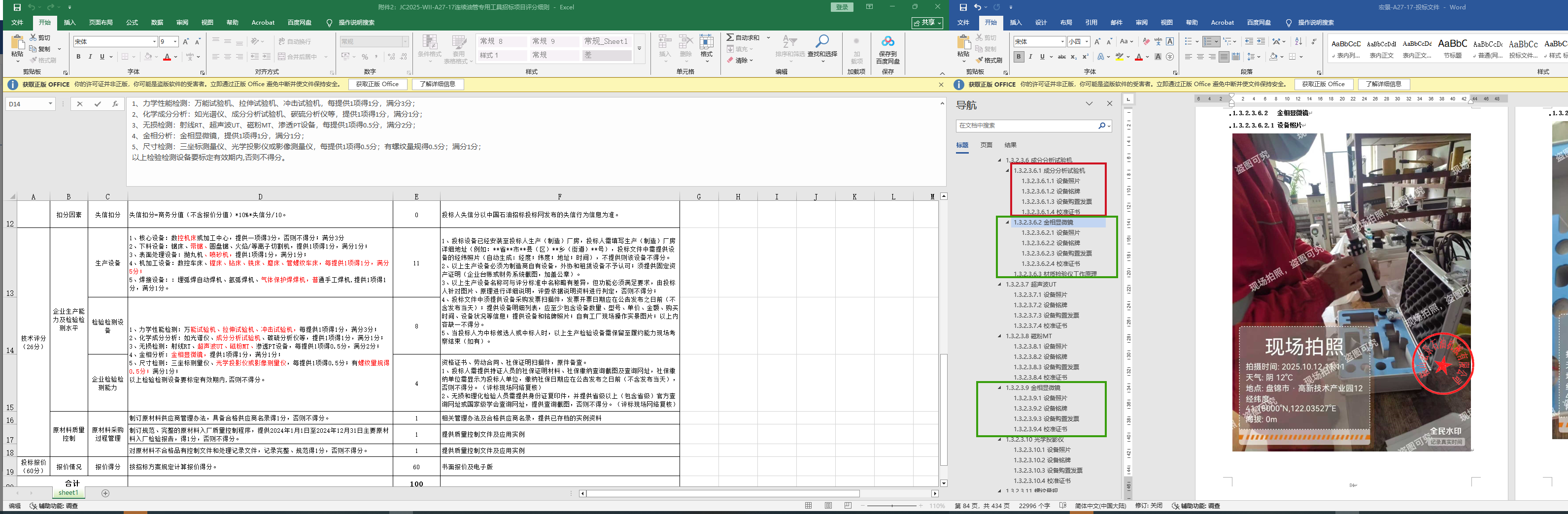
Task: Apply 节标题 style in Word gallery
Action: (1452, 48)
